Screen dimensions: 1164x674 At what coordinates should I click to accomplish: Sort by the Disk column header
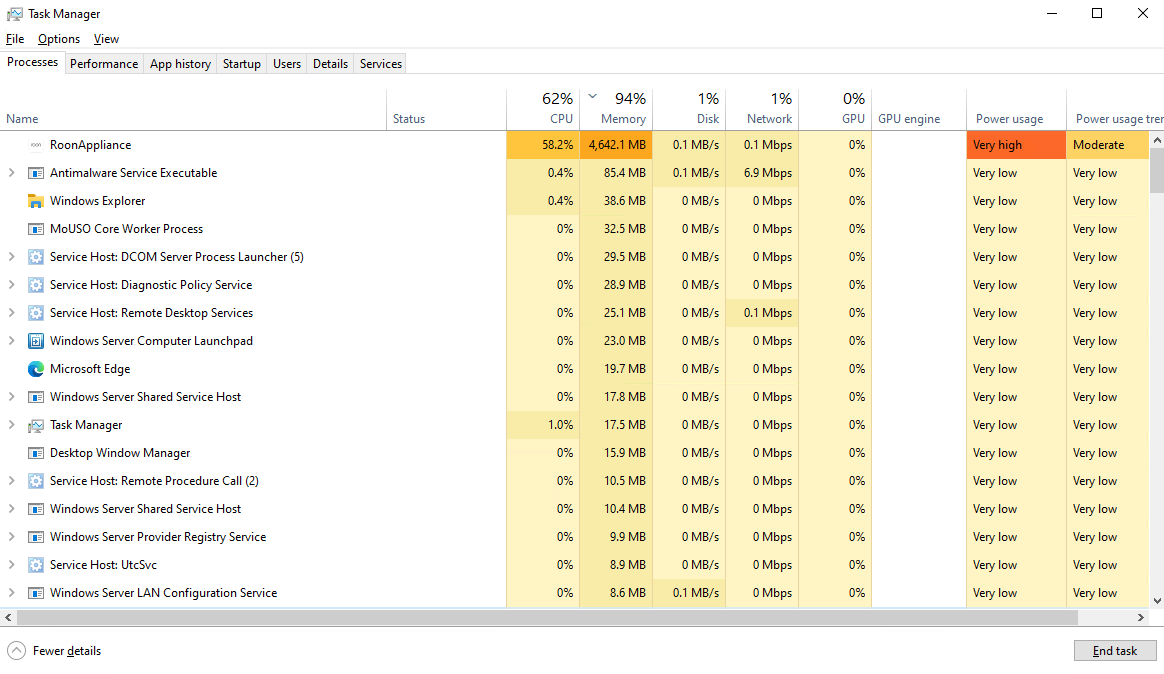point(689,109)
